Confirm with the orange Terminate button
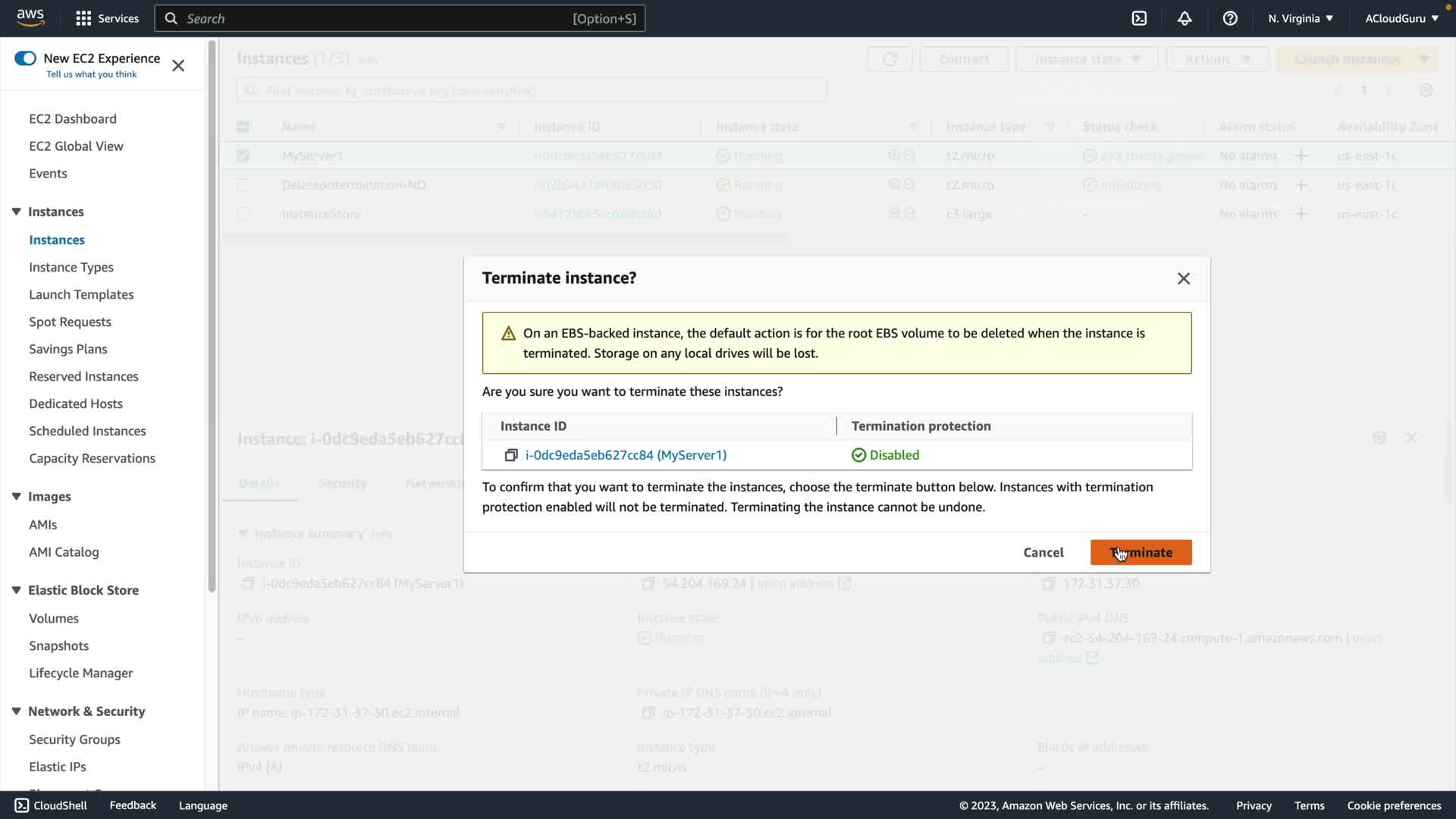 (1141, 552)
